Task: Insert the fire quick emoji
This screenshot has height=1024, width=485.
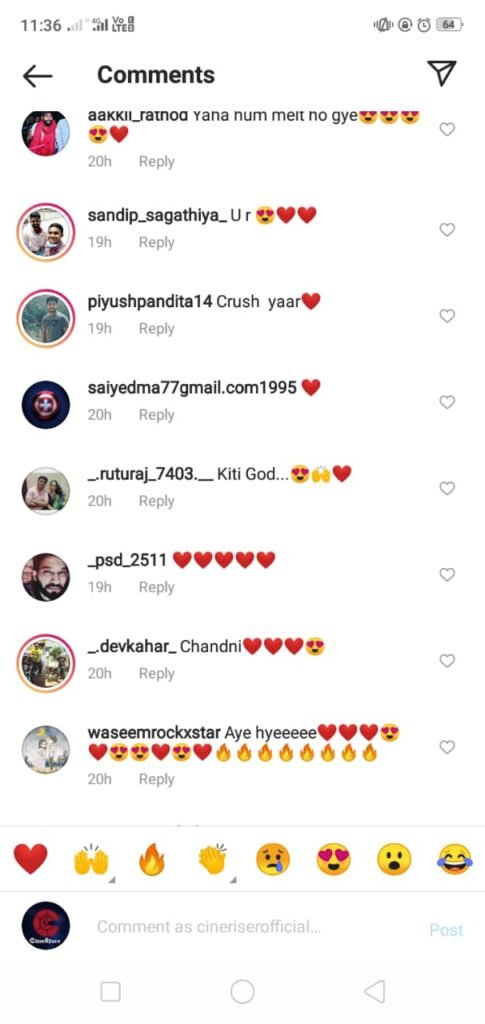Action: pyautogui.click(x=152, y=859)
